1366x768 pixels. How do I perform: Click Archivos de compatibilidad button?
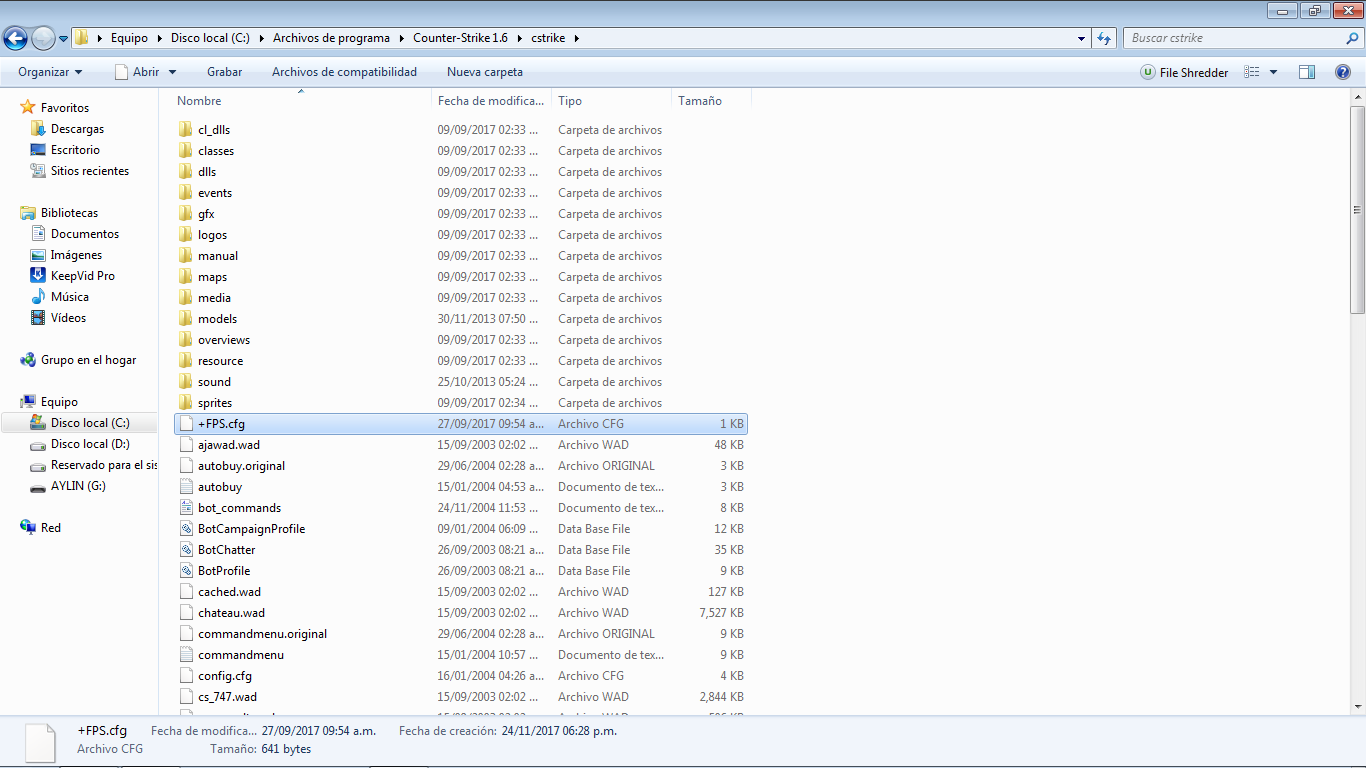pyautogui.click(x=344, y=72)
